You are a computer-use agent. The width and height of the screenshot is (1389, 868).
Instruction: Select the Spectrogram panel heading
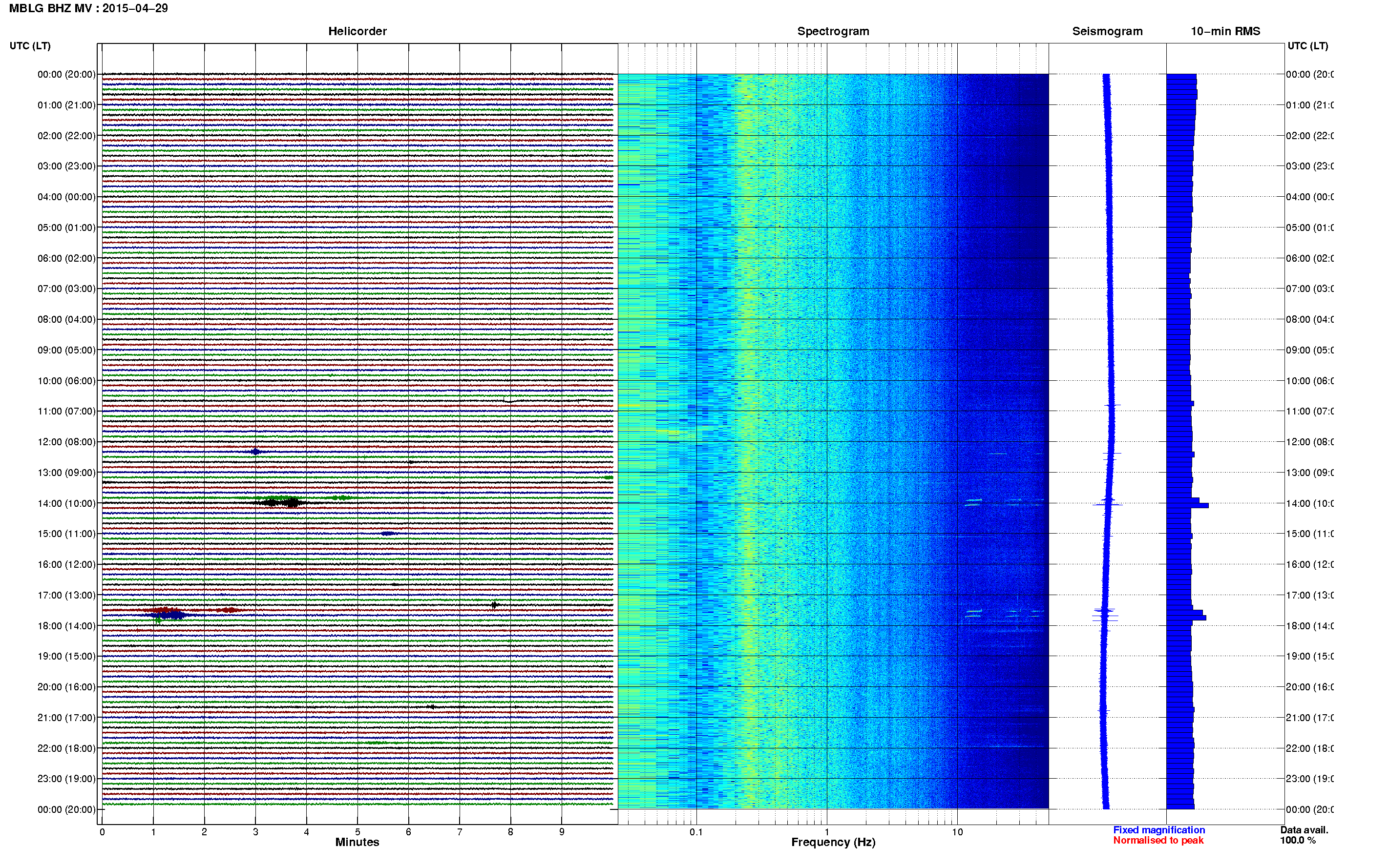833,31
